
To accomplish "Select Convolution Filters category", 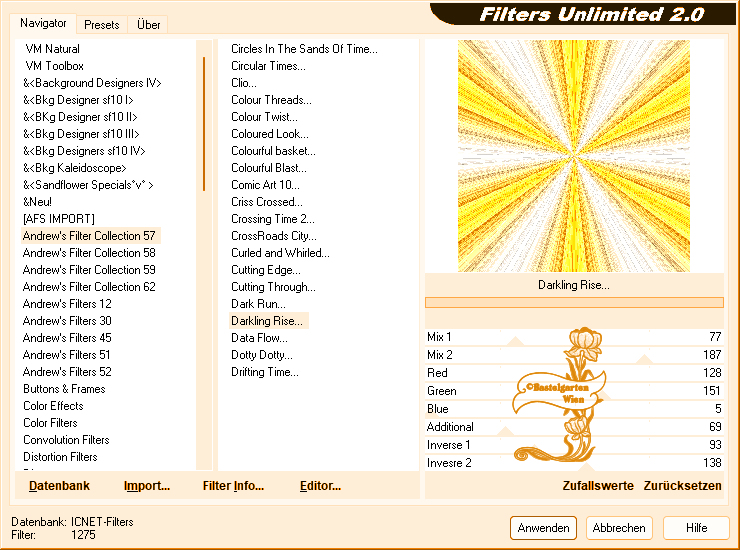I will tap(66, 440).
